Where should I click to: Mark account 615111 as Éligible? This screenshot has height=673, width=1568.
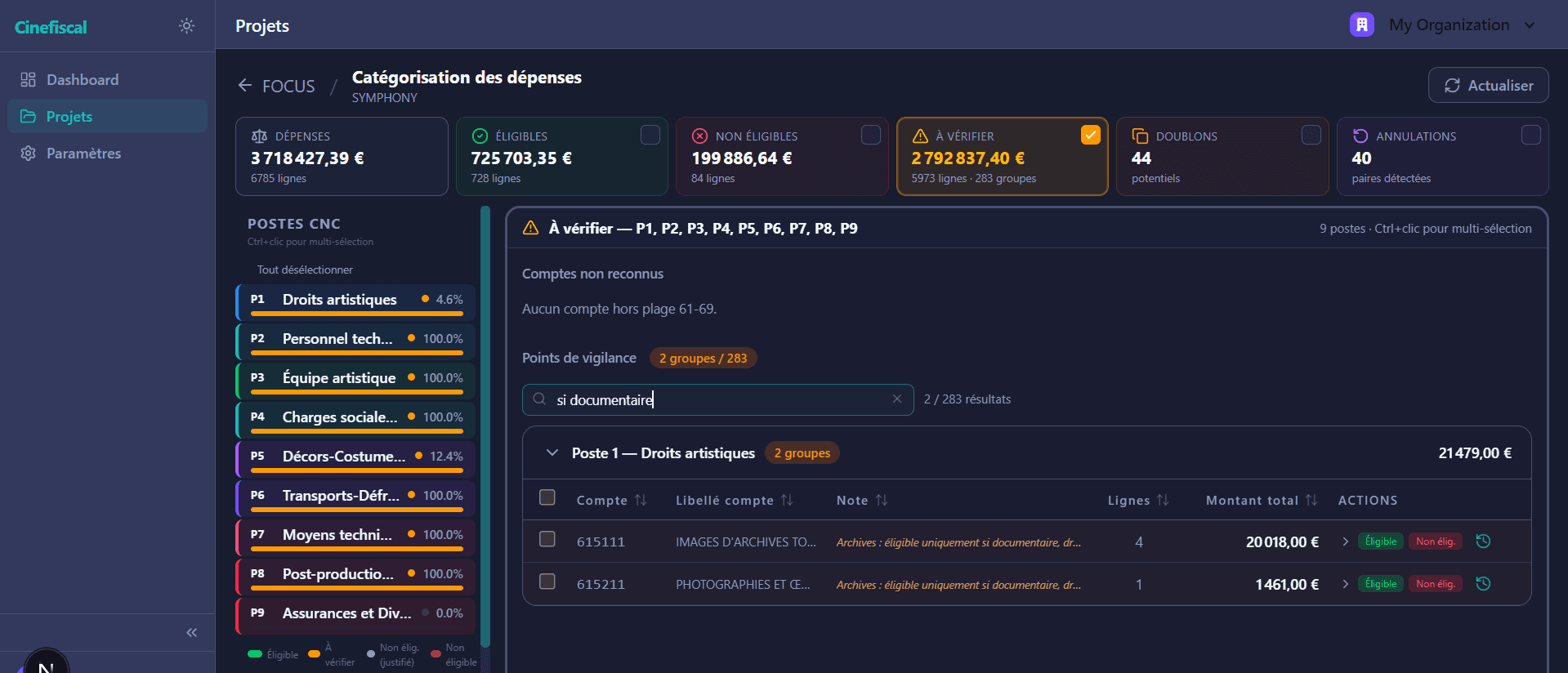pos(1380,541)
